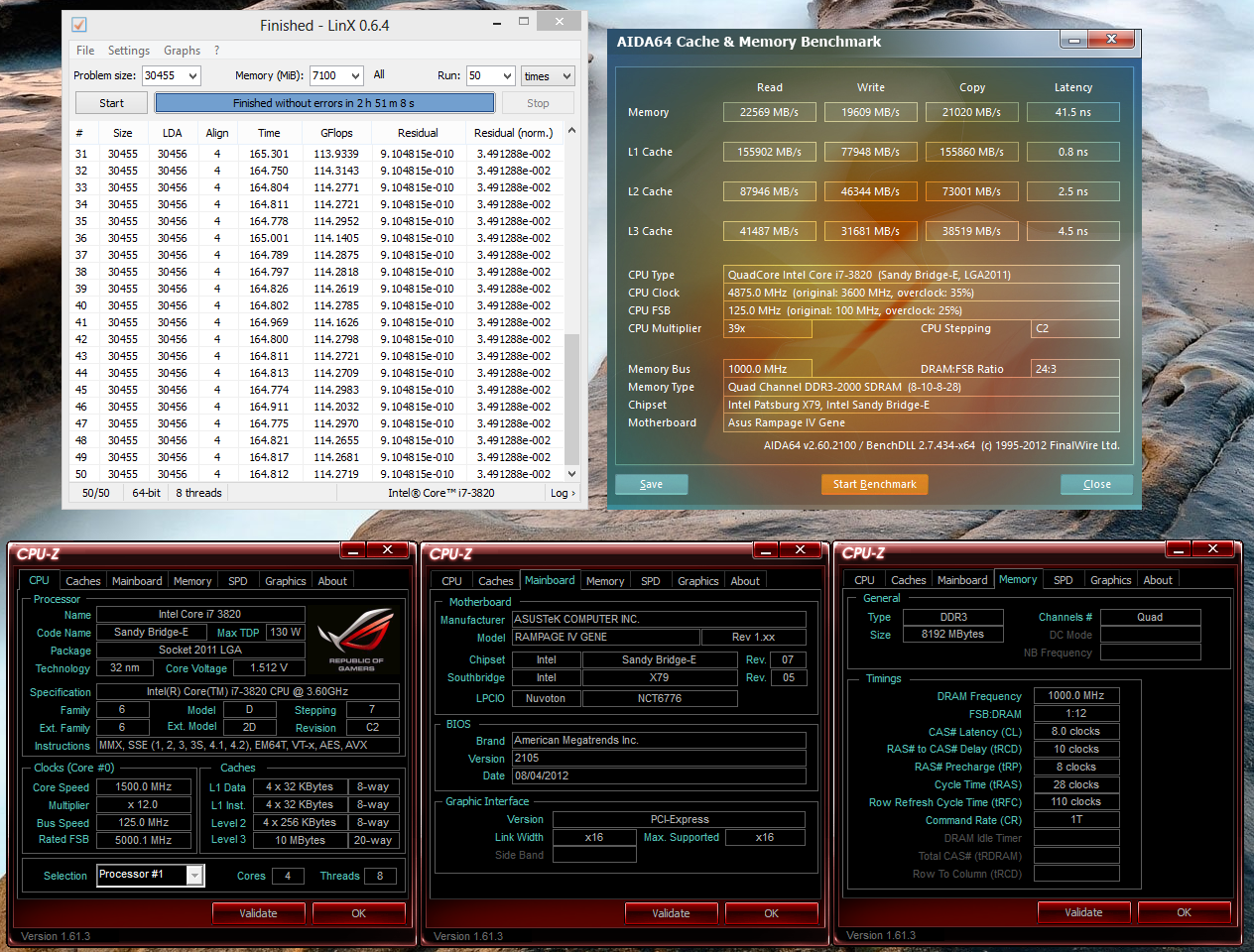Click the Core Speed 1500.0 MHz field

(x=144, y=786)
